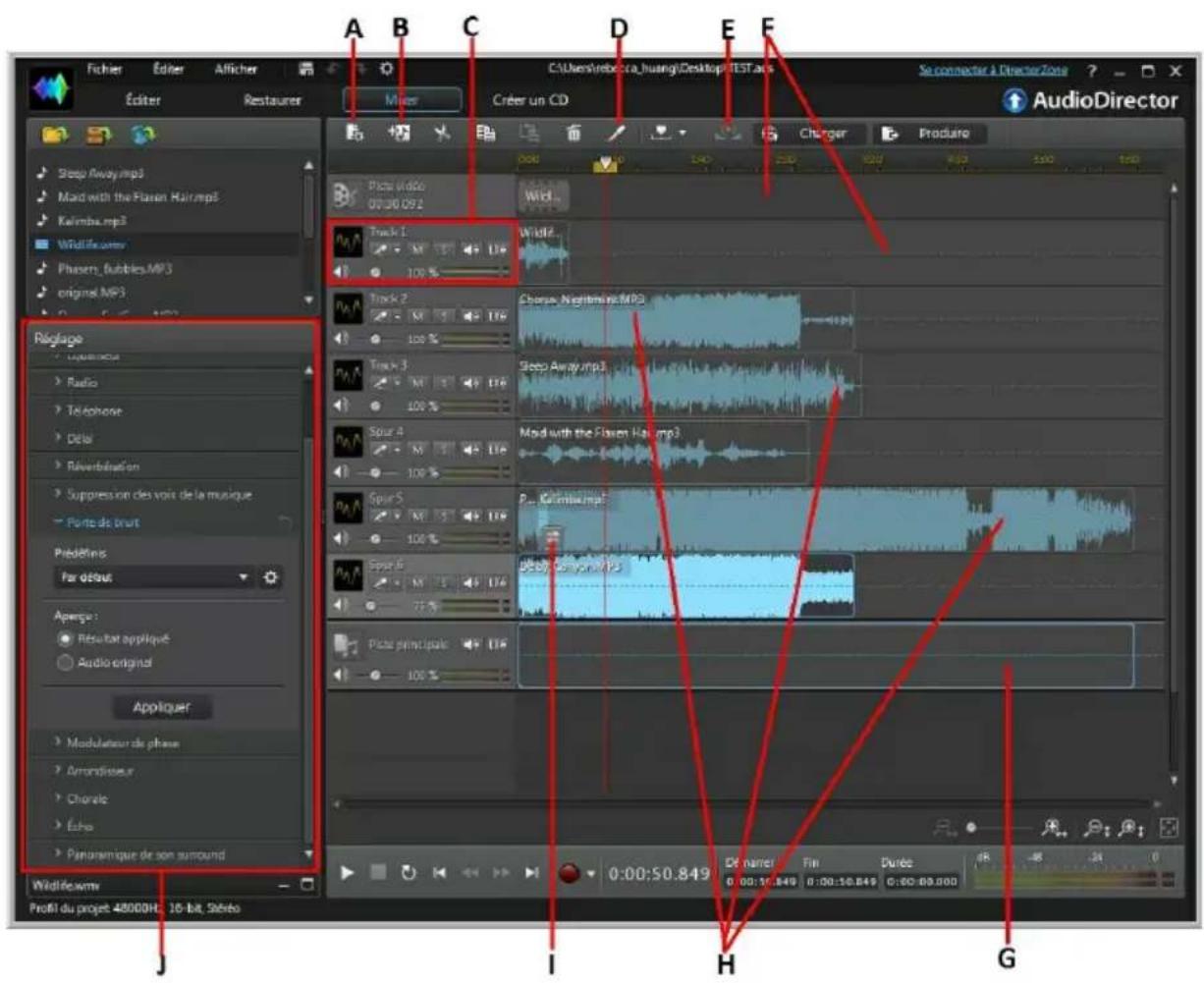Viewport: 1204px width, 983px height.
Task: Select the Résultat appliqué radio button
Action: [x=67, y=638]
